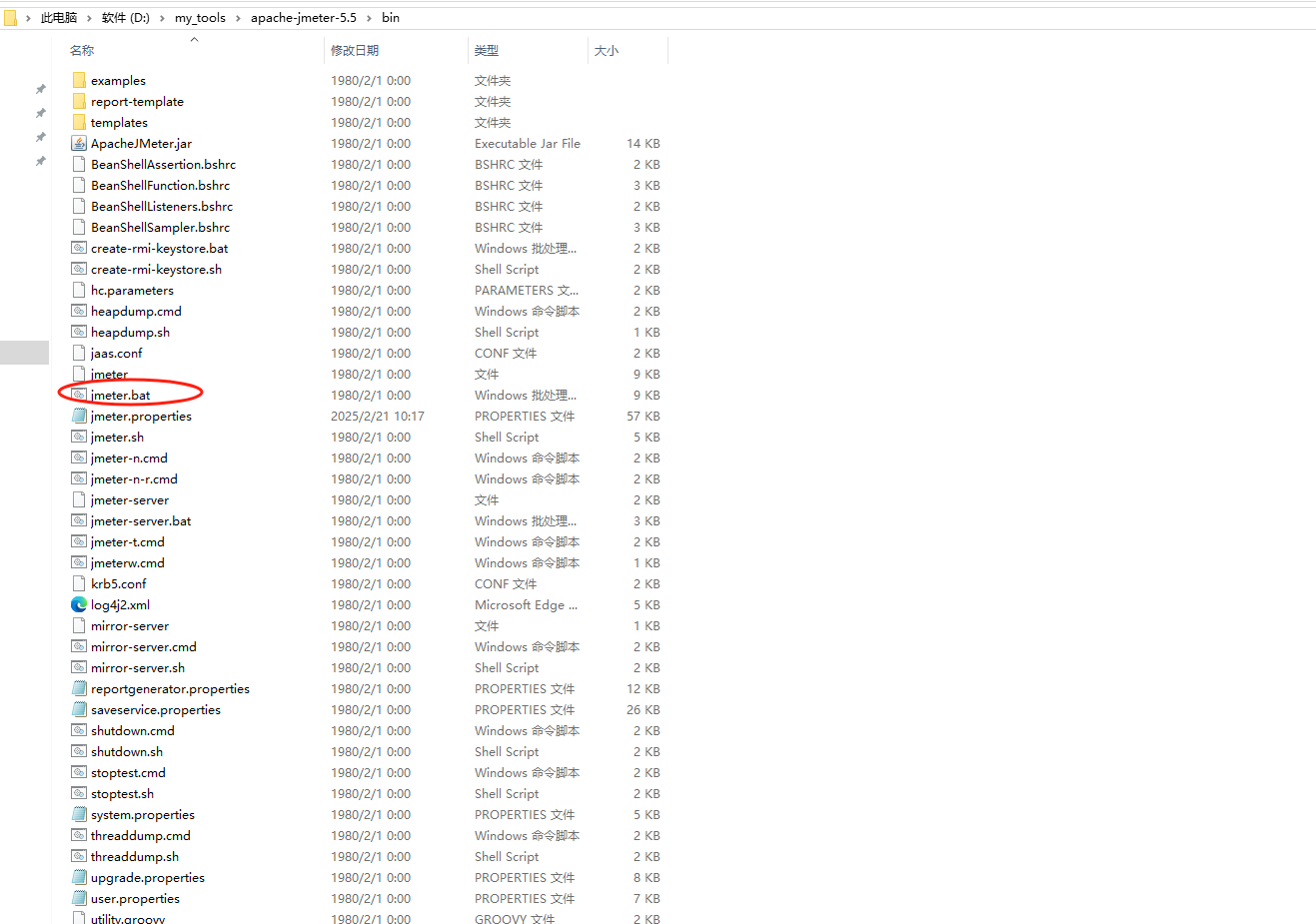Select the hc.parameters file name

(x=132, y=290)
